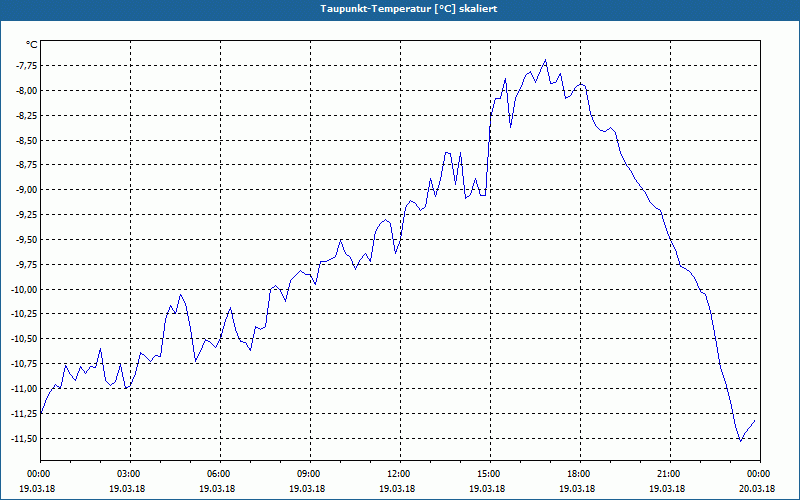
Task: Click the -10,50 y-axis value
Action: 23,339
